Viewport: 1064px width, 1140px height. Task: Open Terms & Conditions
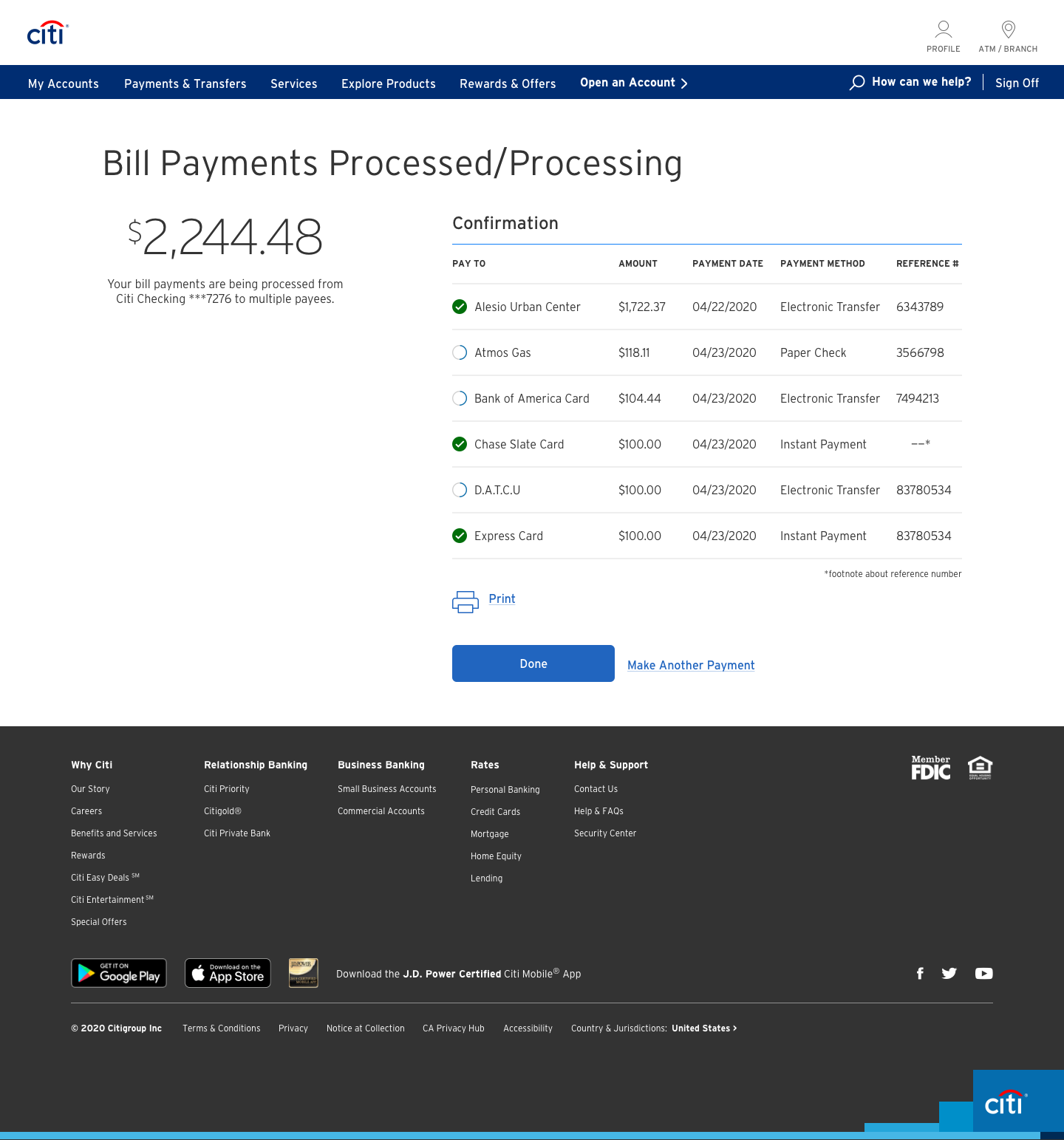point(222,1028)
